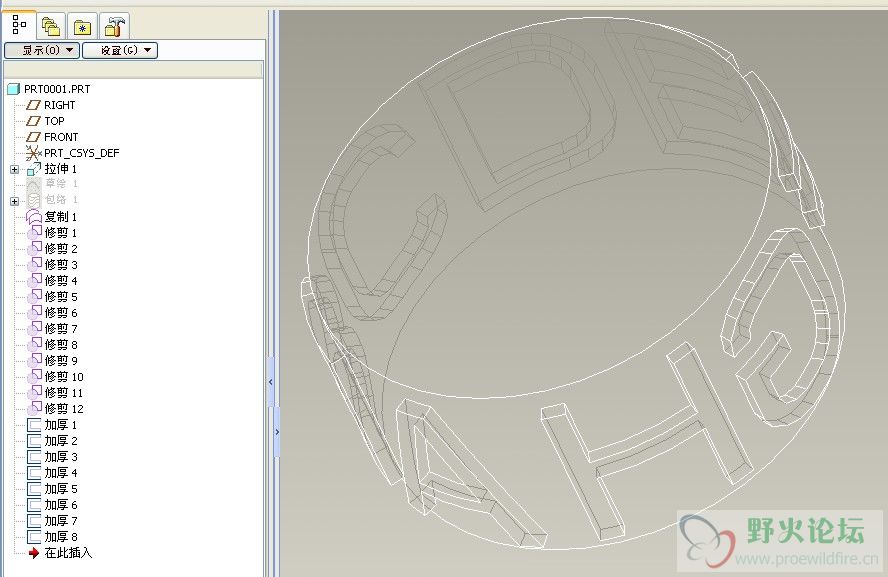Click the letter G on ring model
This screenshot has height=577, width=888.
[779, 326]
